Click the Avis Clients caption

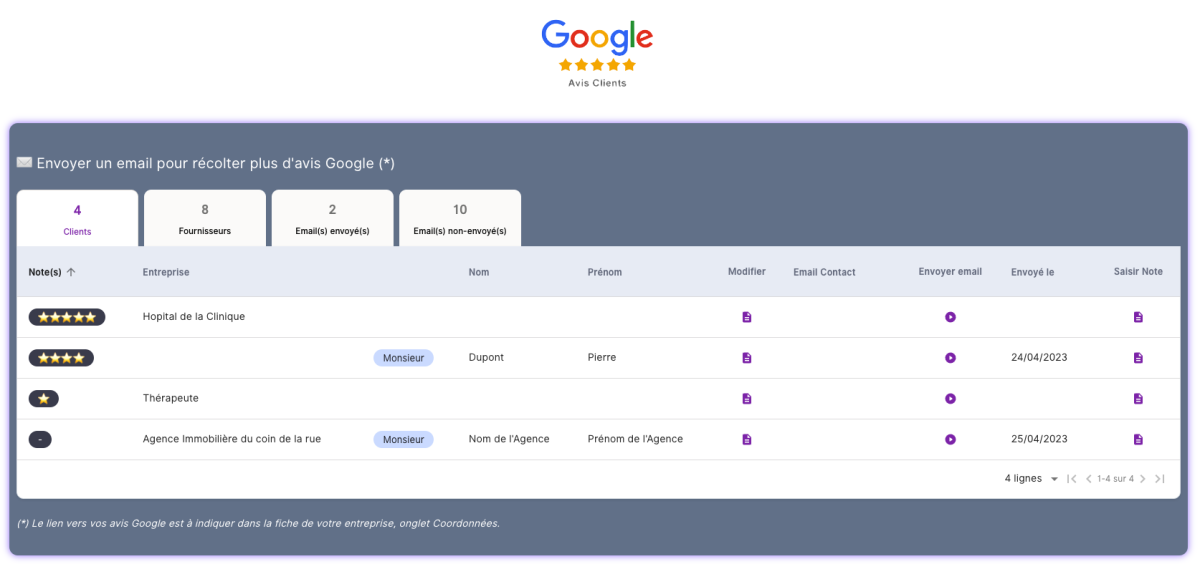[597, 83]
